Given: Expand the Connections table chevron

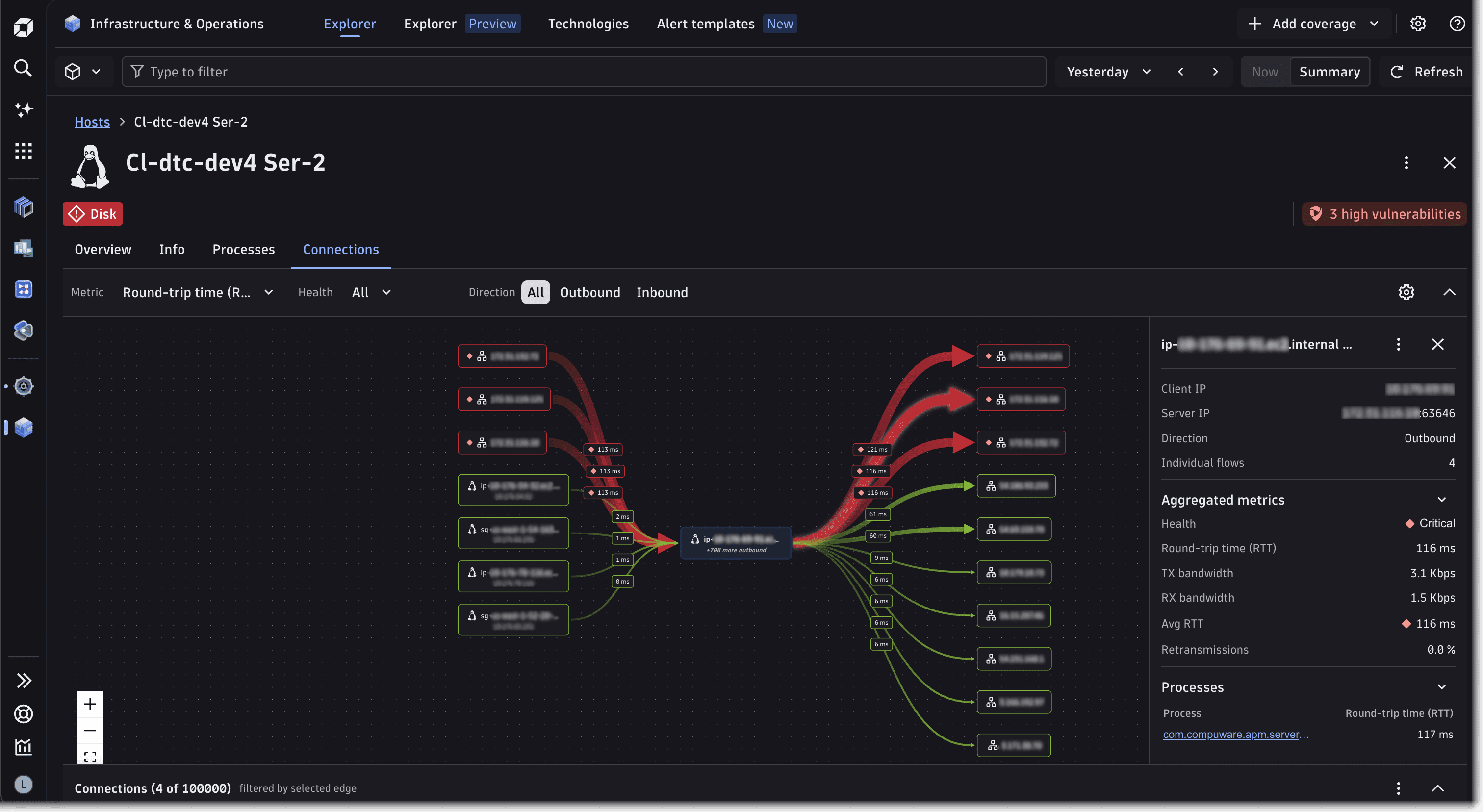Looking at the screenshot, I should 1437,788.
